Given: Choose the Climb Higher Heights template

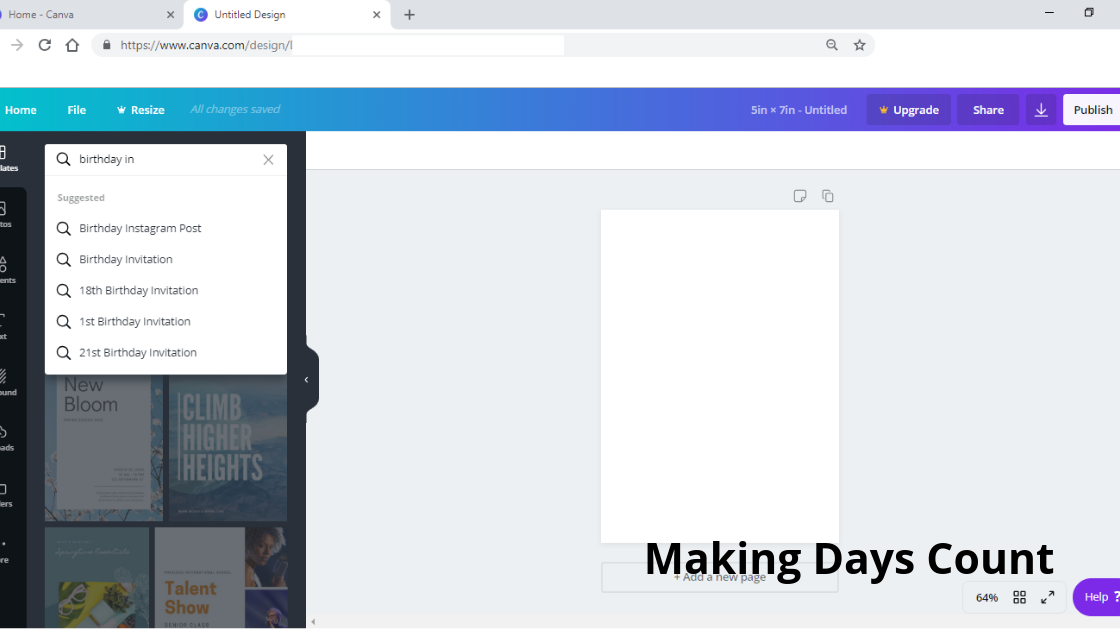Looking at the screenshot, I should [x=228, y=448].
